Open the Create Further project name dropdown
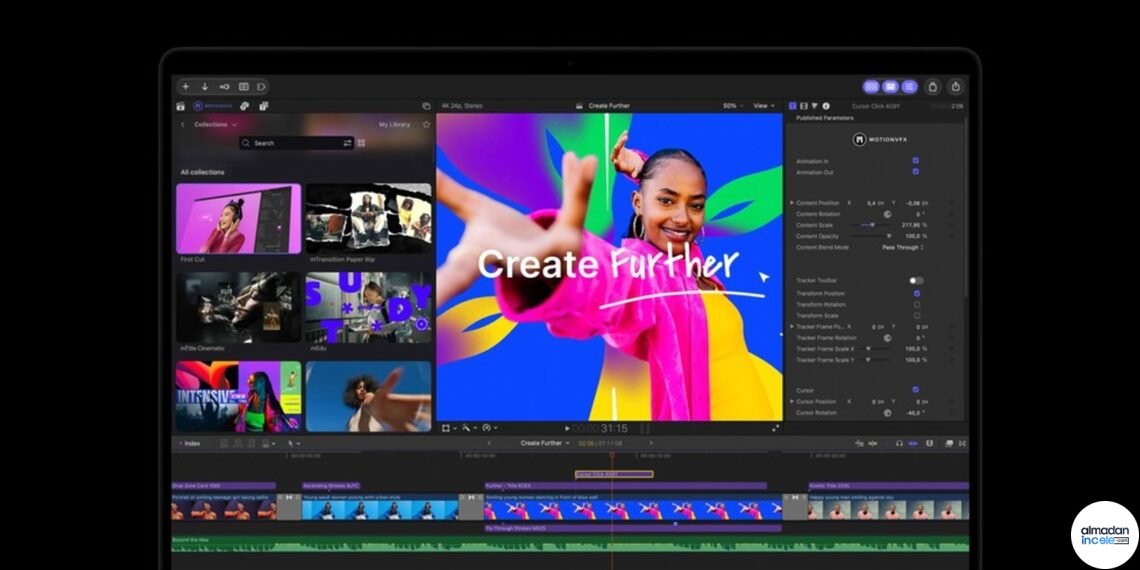 coord(545,443)
